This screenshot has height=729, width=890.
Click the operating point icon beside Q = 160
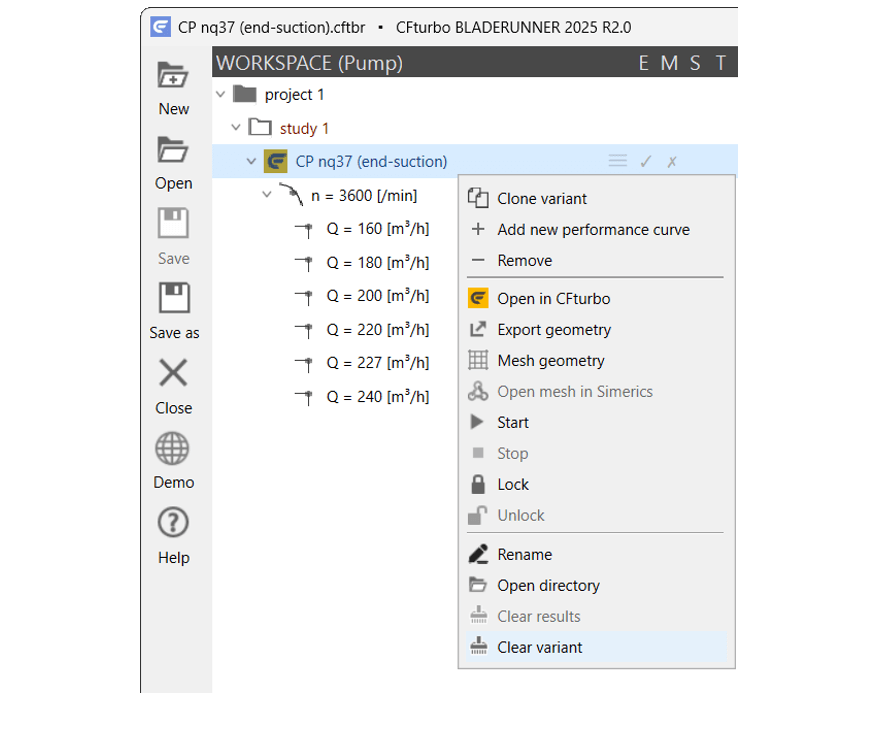pyautogui.click(x=304, y=229)
